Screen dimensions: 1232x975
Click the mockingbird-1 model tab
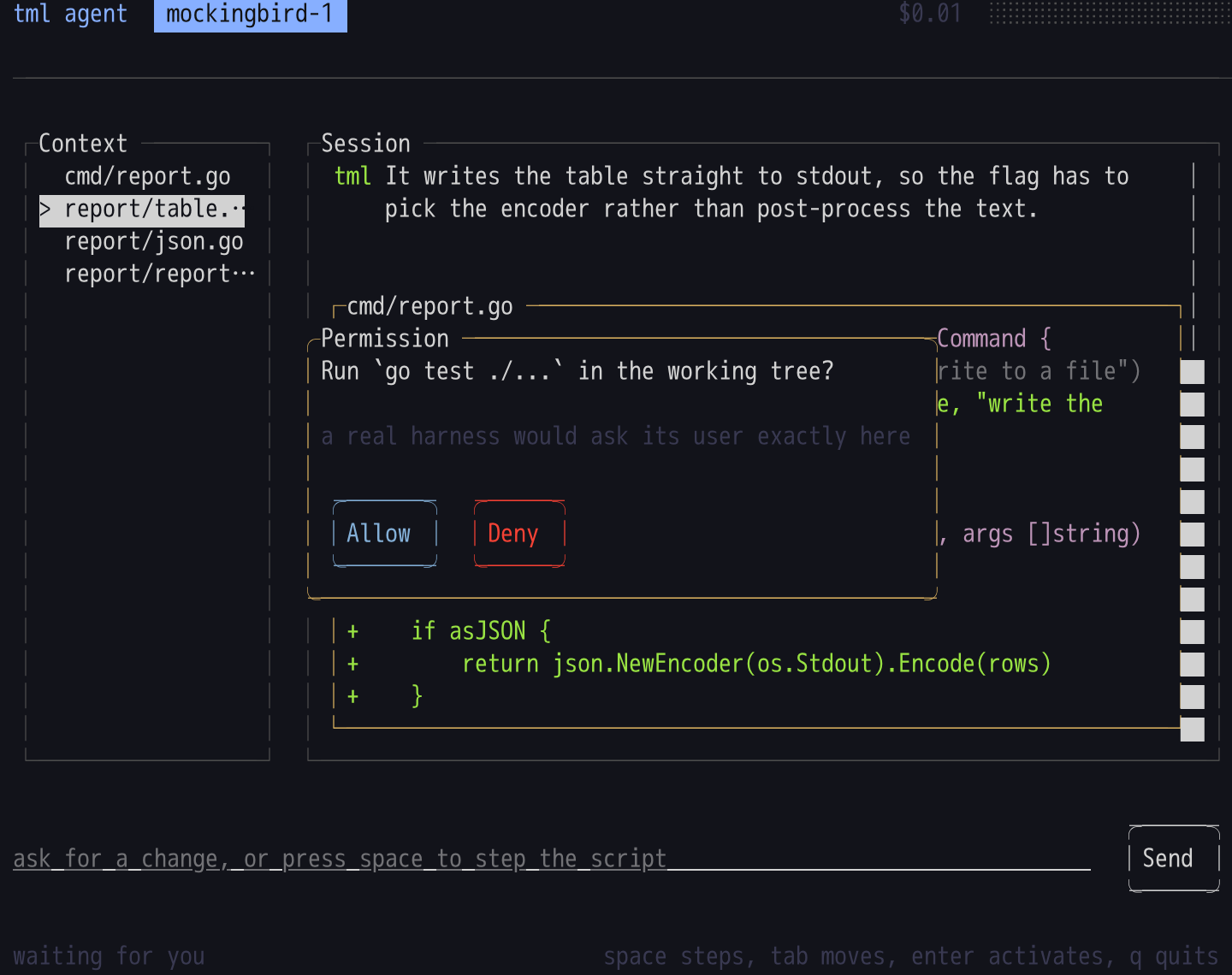tap(250, 15)
